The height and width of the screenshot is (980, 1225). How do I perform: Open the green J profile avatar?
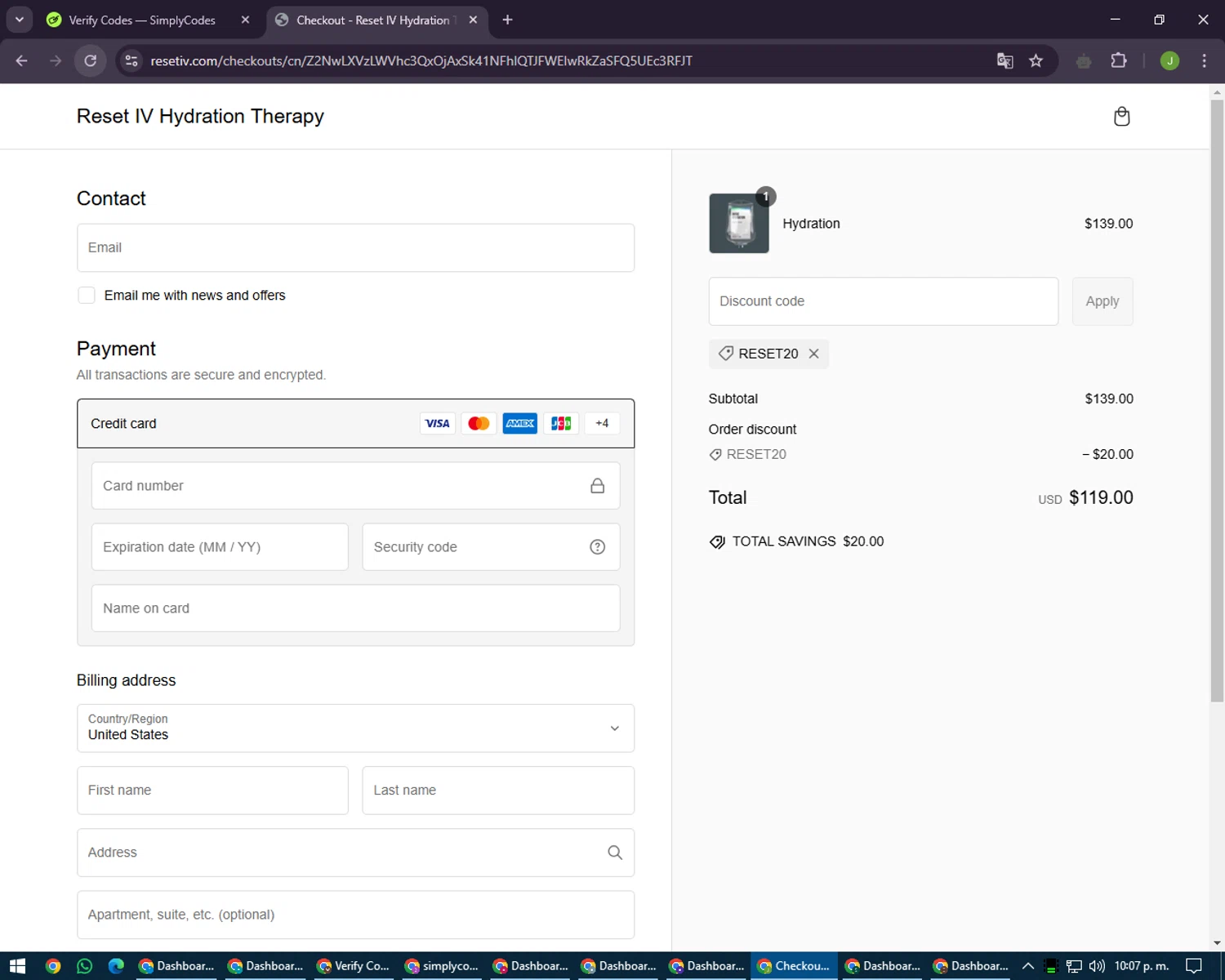1169,60
